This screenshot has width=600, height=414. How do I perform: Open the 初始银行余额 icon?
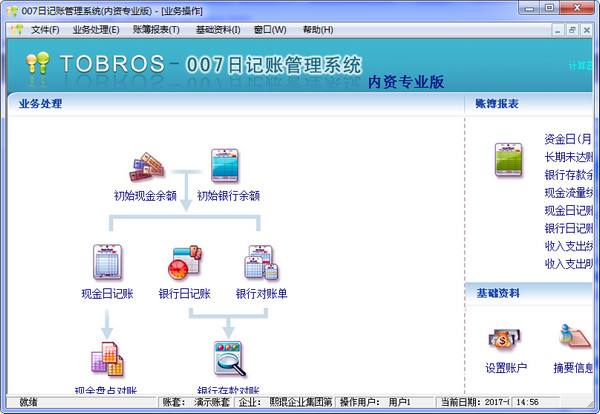225,165
